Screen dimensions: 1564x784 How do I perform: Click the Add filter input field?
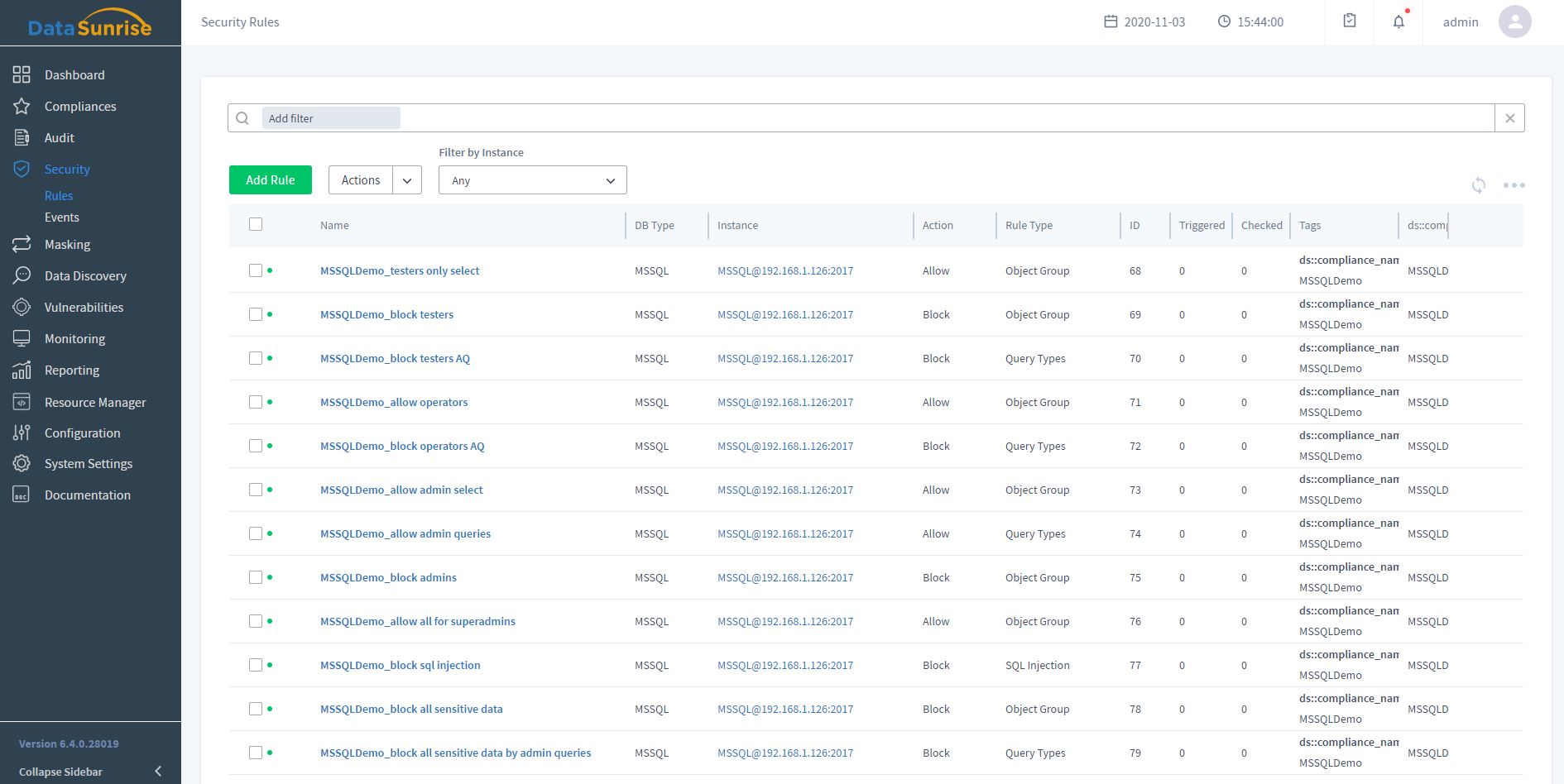[331, 118]
